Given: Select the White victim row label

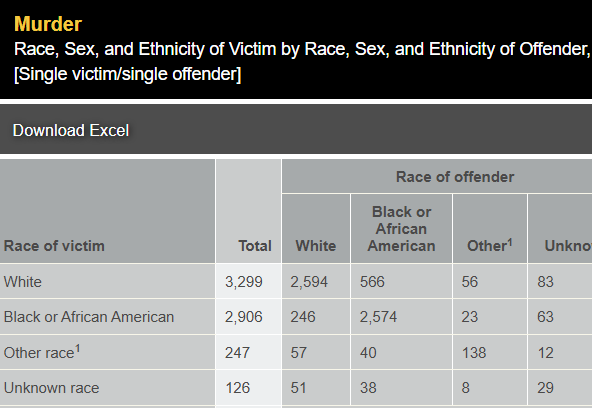Looking at the screenshot, I should pos(23,282).
